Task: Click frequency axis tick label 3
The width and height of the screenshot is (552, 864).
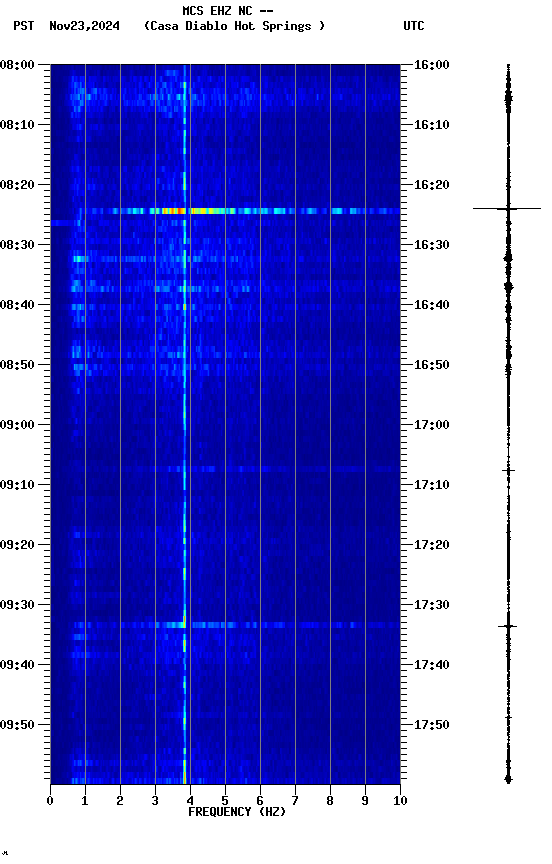Action: (x=155, y=801)
